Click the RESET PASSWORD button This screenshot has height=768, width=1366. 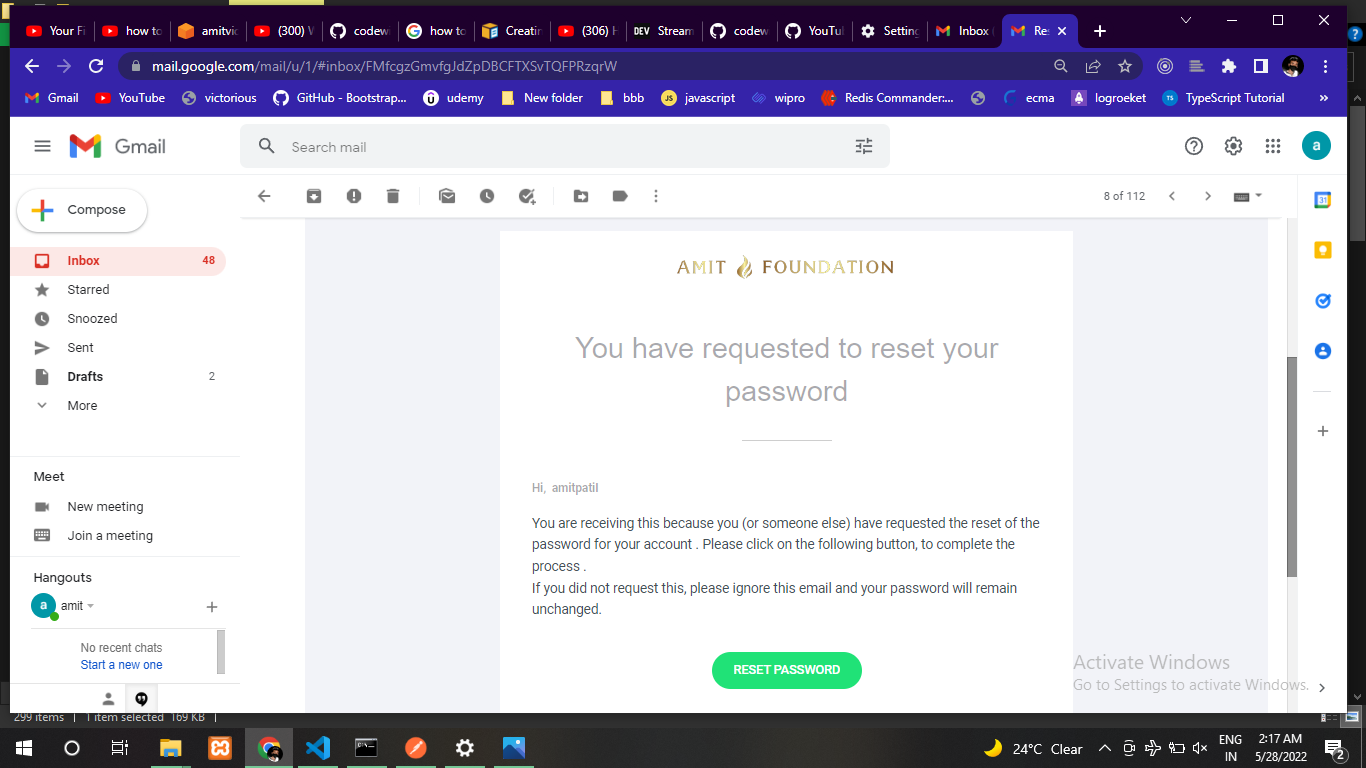point(786,671)
